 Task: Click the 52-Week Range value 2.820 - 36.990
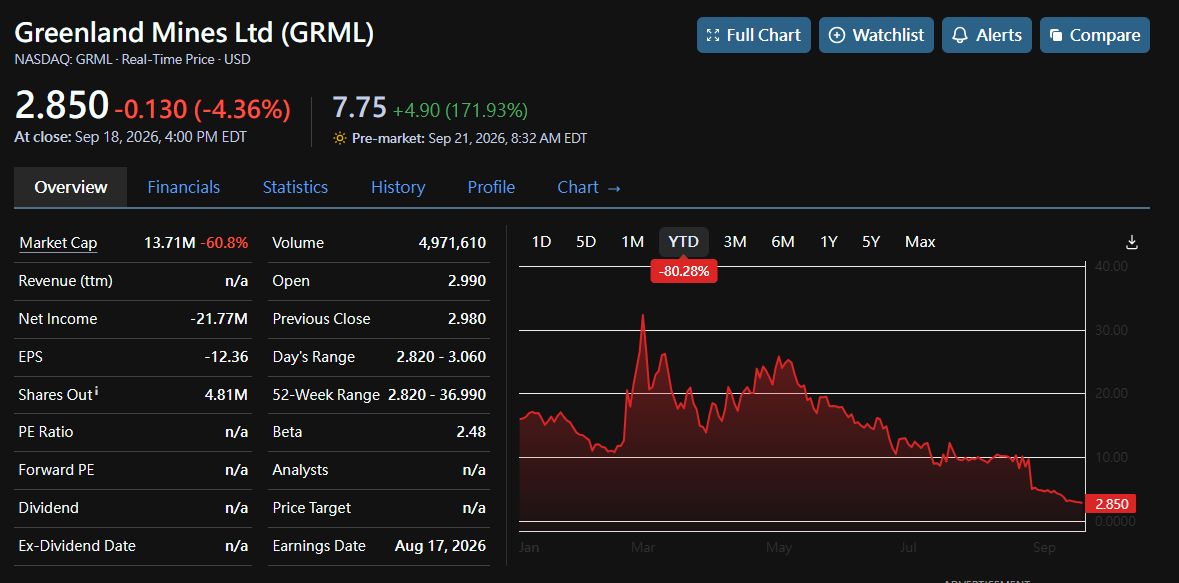[437, 394]
